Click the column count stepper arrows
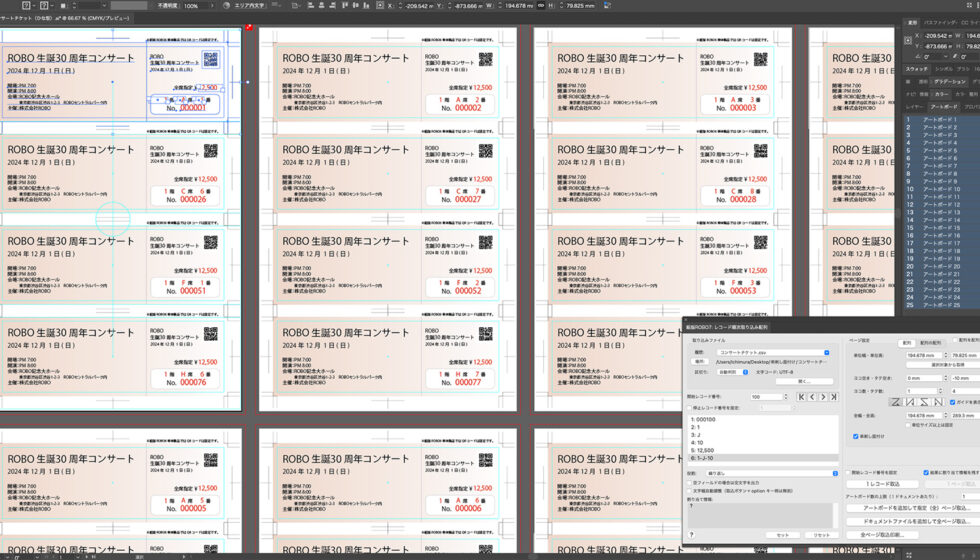Screen dimensions: 980x560 point(941,391)
